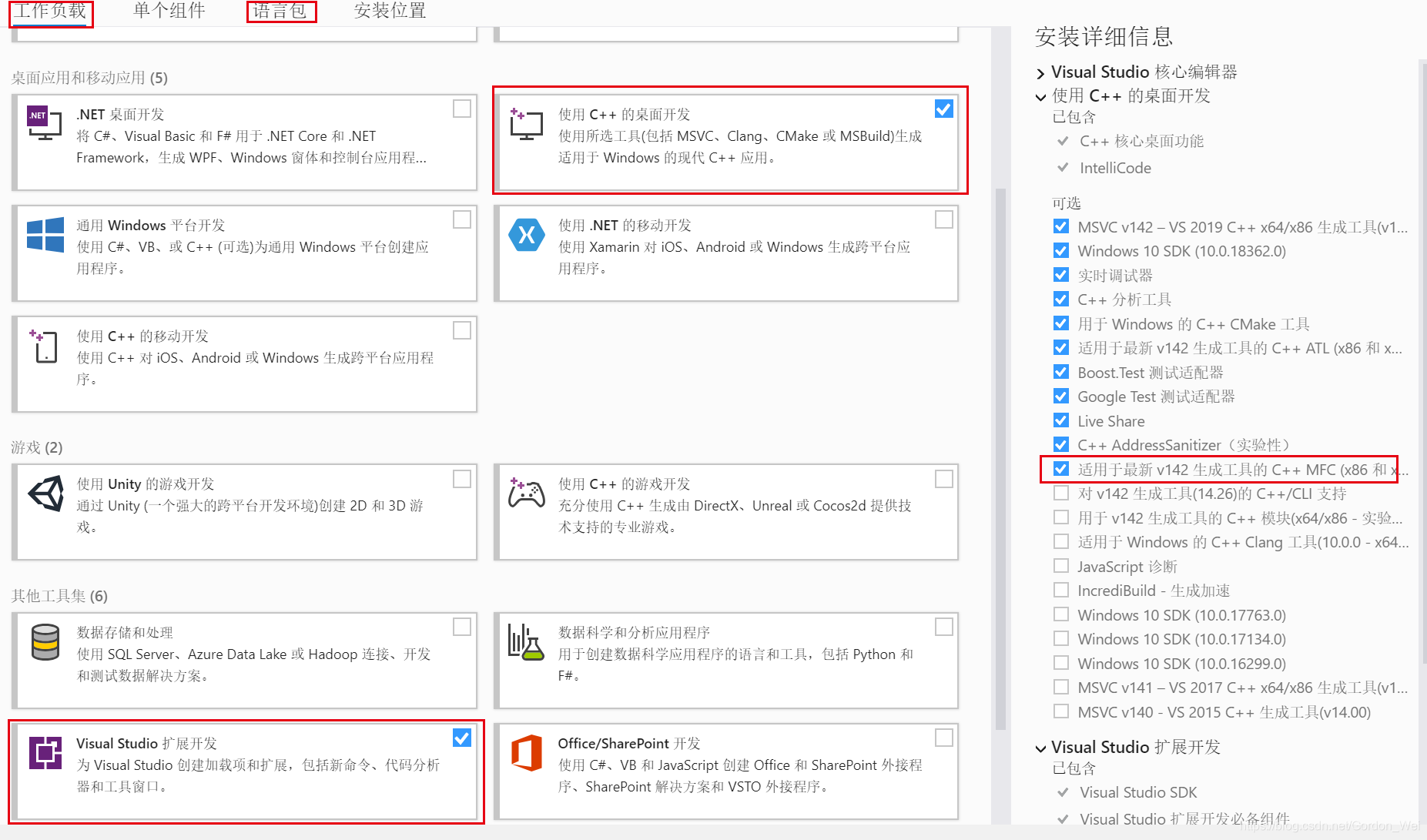Screen dimensions: 1427x840
Task: Click the Unity logo icon
Action: [x=45, y=493]
